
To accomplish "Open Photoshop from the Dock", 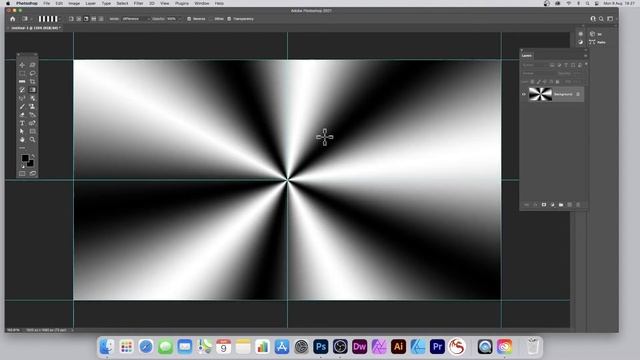I will (321, 347).
